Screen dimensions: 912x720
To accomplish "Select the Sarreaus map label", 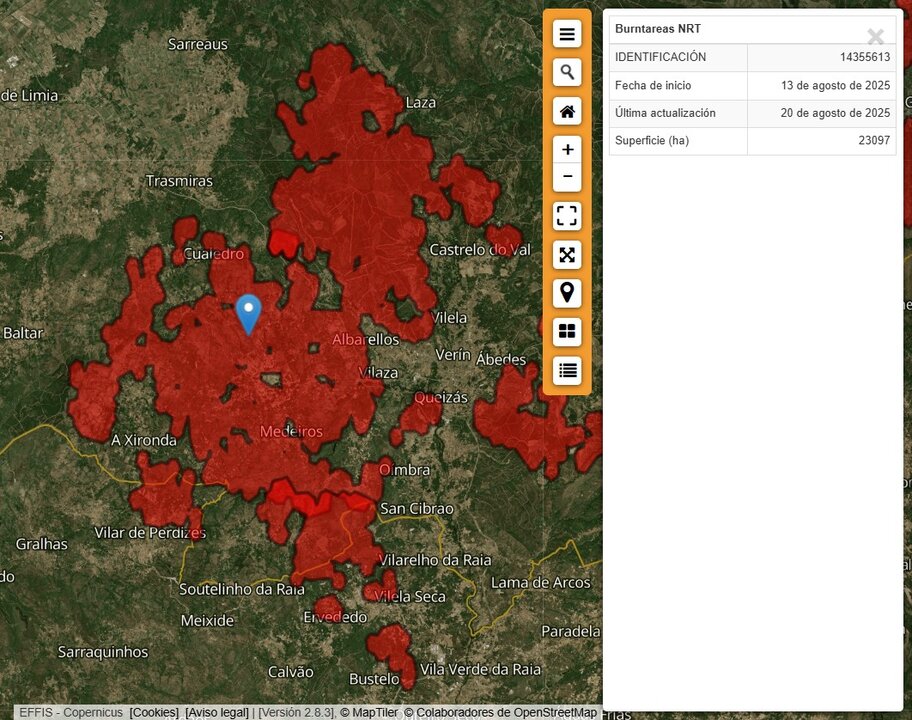I will pos(198,44).
